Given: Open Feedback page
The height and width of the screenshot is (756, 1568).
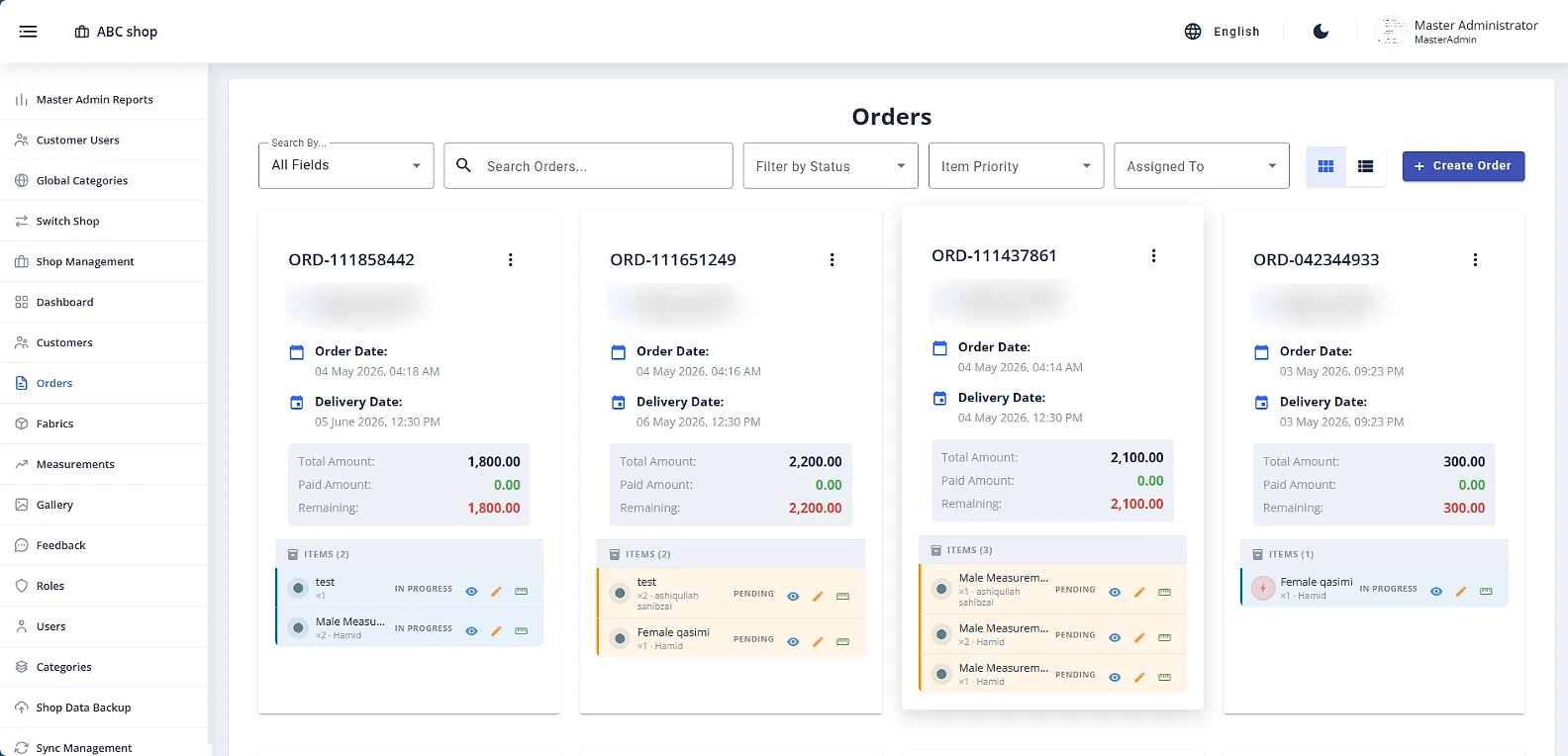Looking at the screenshot, I should pos(104,545).
